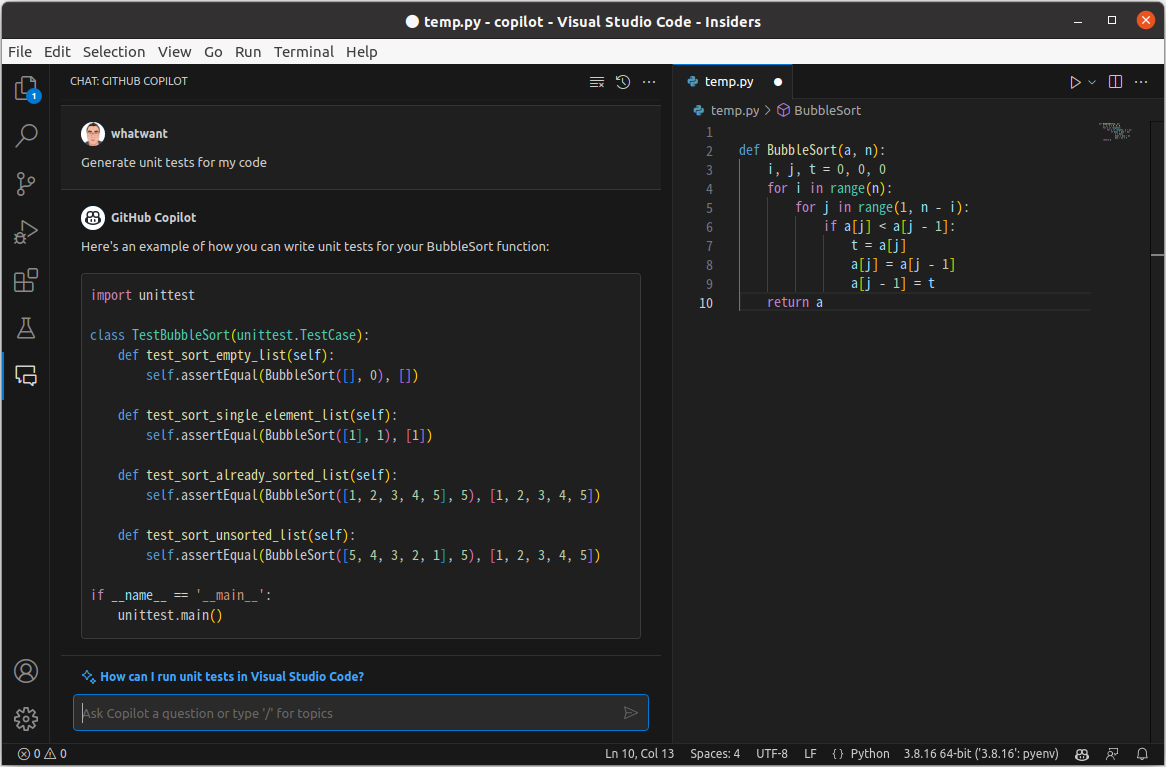Show Copilot chat history
Image resolution: width=1166 pixels, height=767 pixels.
coord(623,82)
